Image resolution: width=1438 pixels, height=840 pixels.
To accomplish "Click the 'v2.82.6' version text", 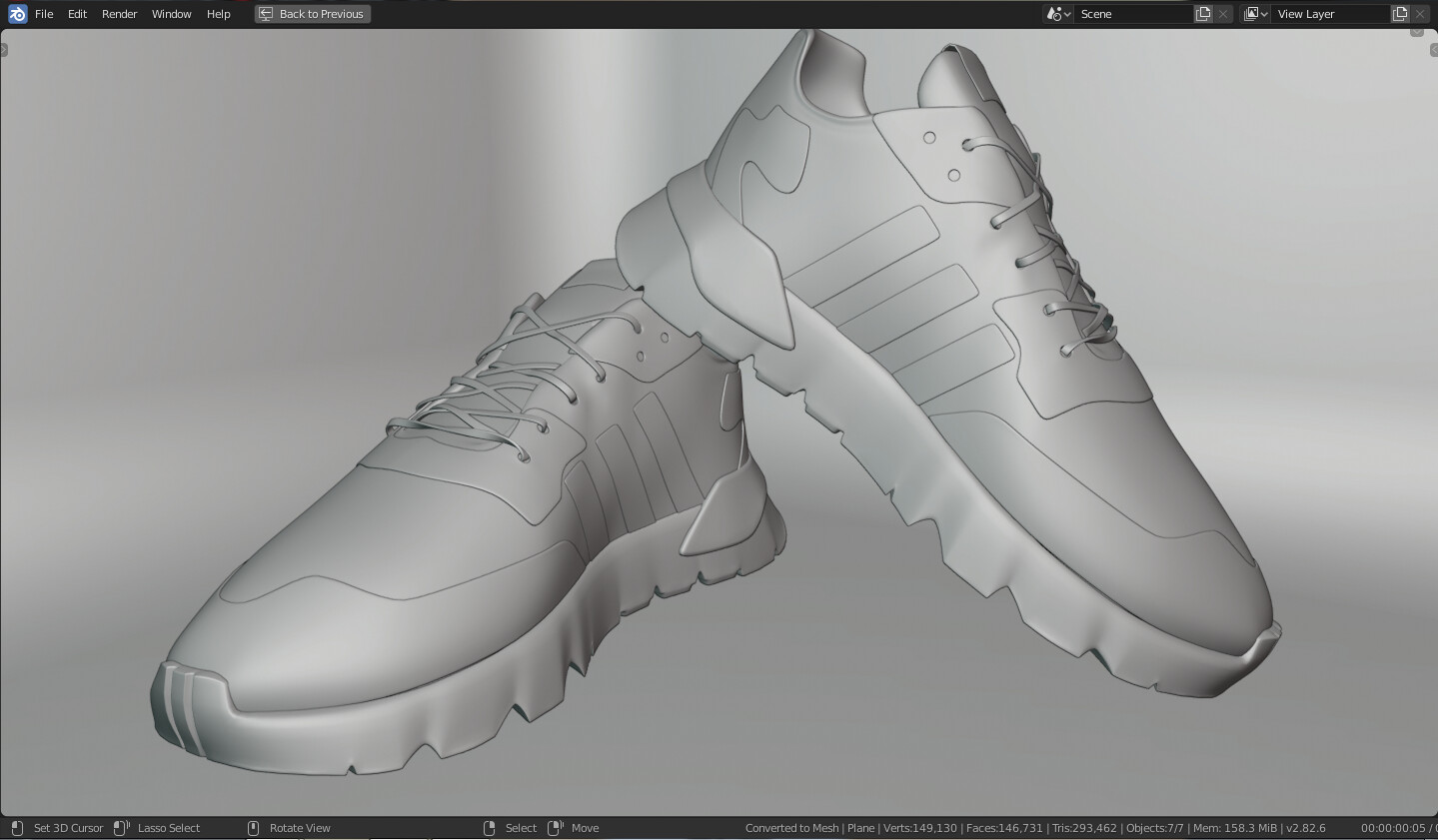I will 1306,828.
